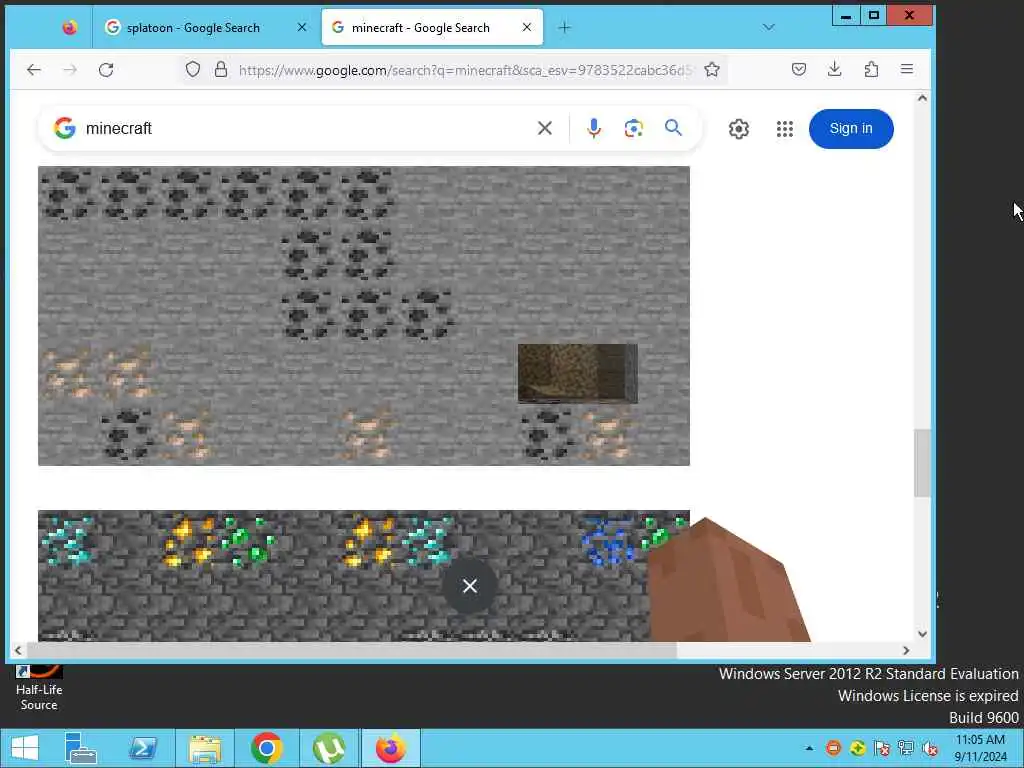Viewport: 1024px width, 768px height.
Task: Clear the search box with the X
Action: tap(545, 128)
